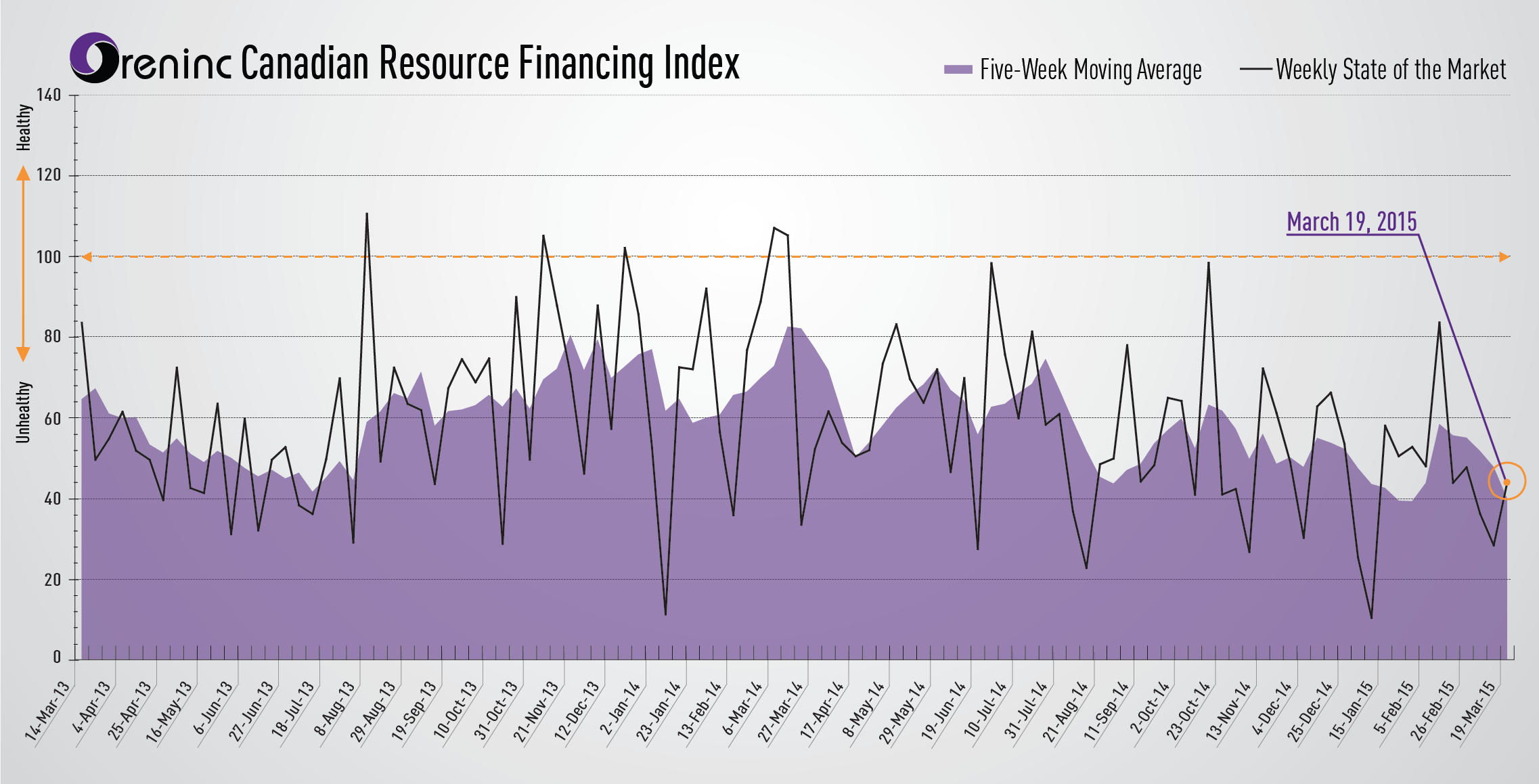Screen dimensions: 1539x784
Task: Click the '17-Apr-14' date label
Action: tap(822, 710)
